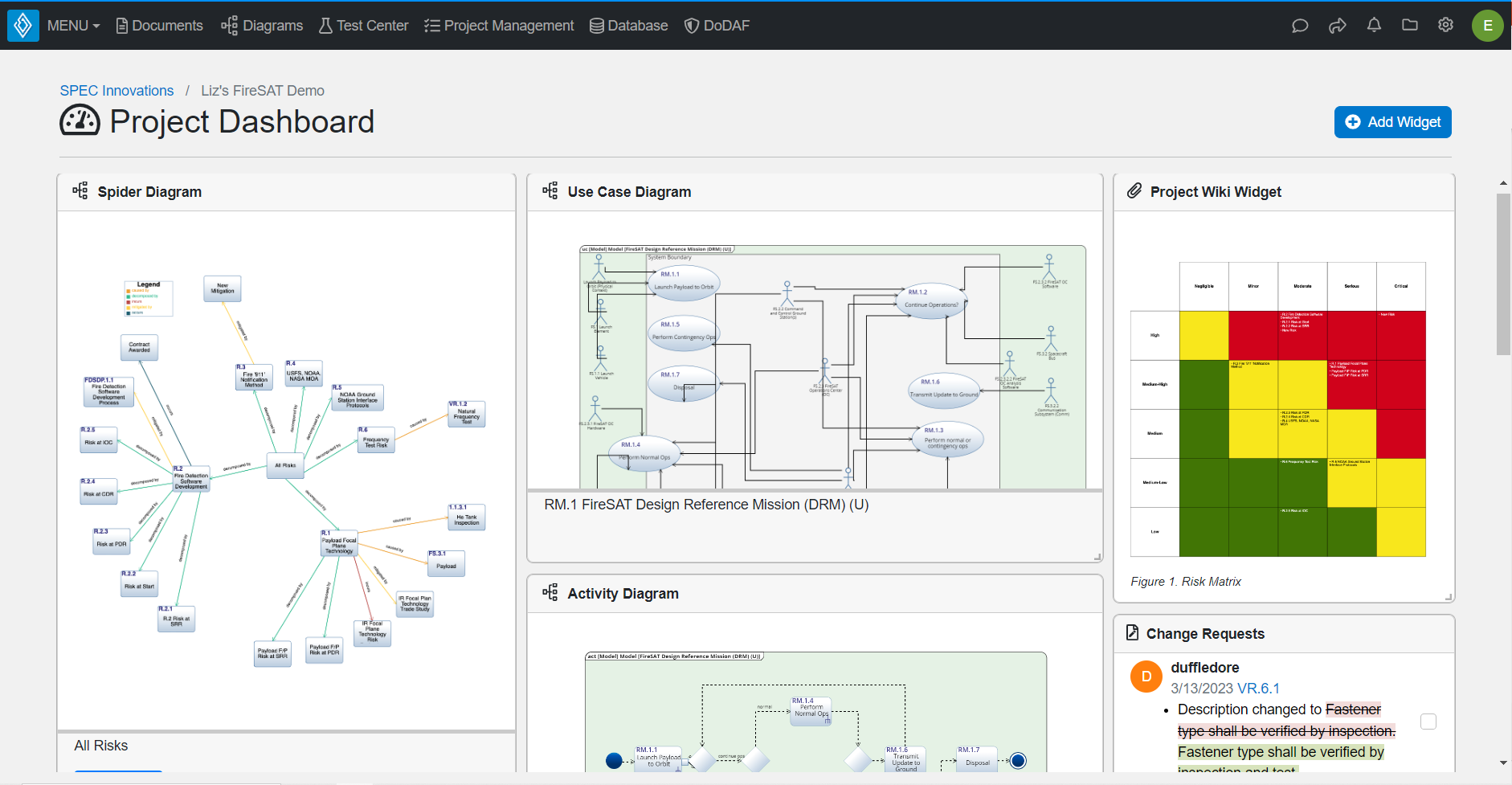Click the share arrow icon
Viewport: 1512px width, 785px height.
tap(1337, 26)
